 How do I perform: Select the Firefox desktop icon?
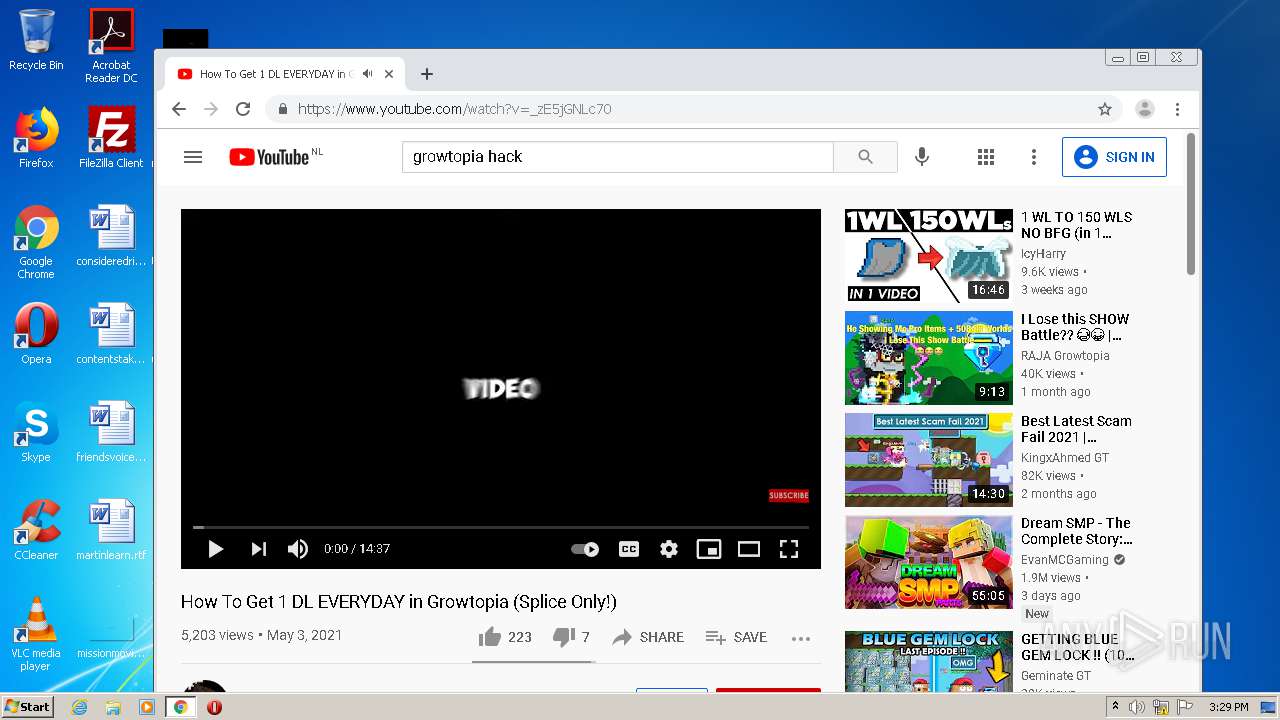coord(36,138)
